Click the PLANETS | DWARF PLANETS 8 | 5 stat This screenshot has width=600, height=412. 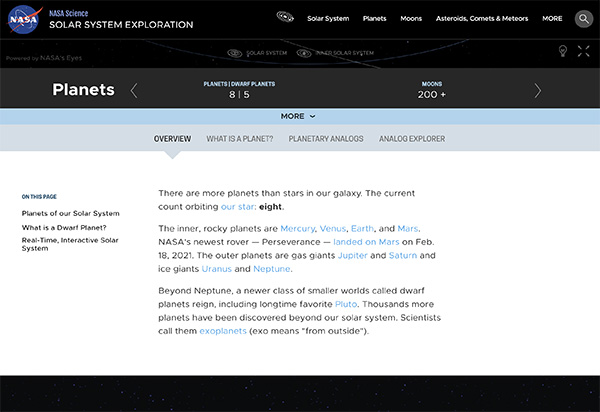[x=239, y=90]
